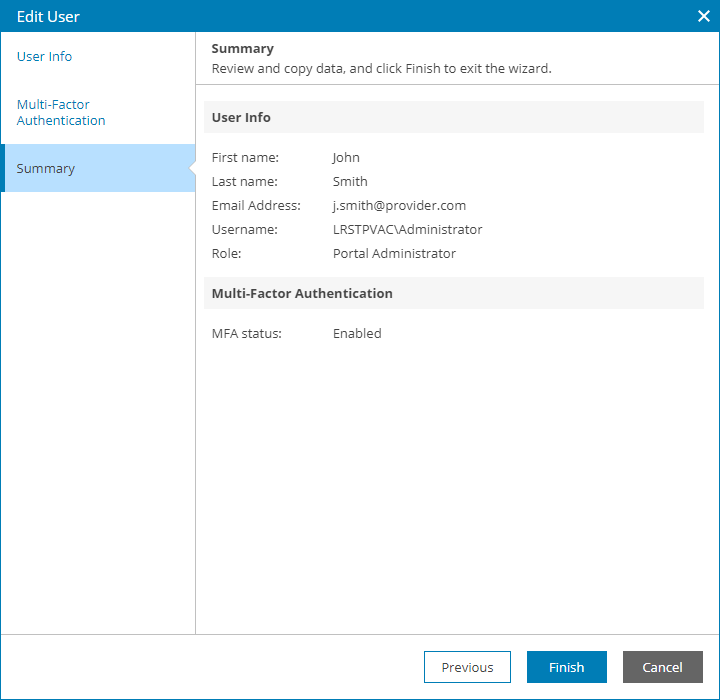Click Finish to exit the wizard
Viewport: 720px width, 700px height.
[566, 667]
